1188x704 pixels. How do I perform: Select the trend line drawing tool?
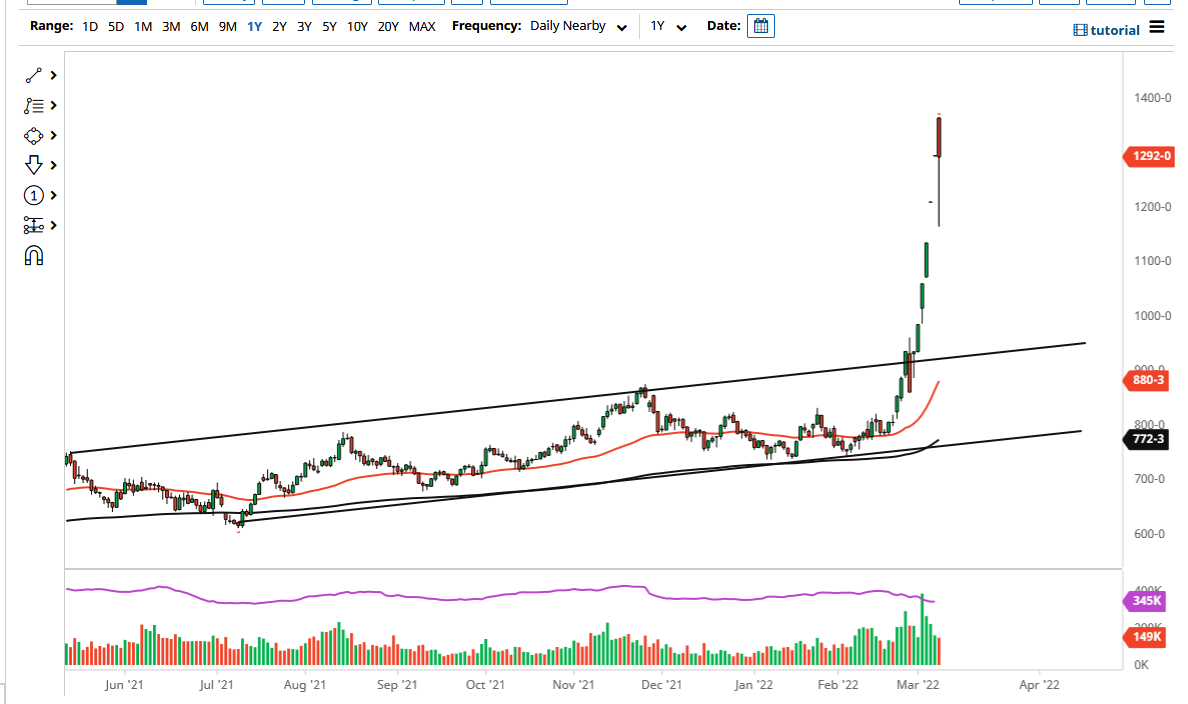33,76
